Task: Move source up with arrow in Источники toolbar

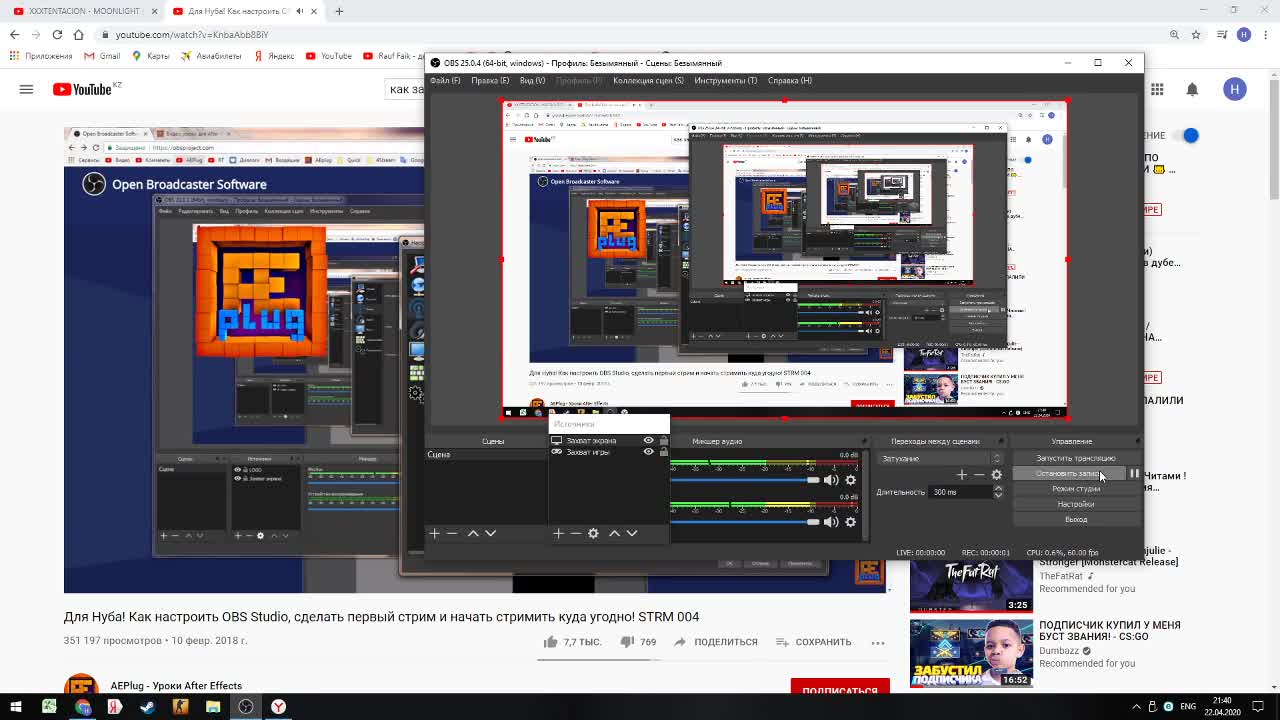Action: pos(614,533)
